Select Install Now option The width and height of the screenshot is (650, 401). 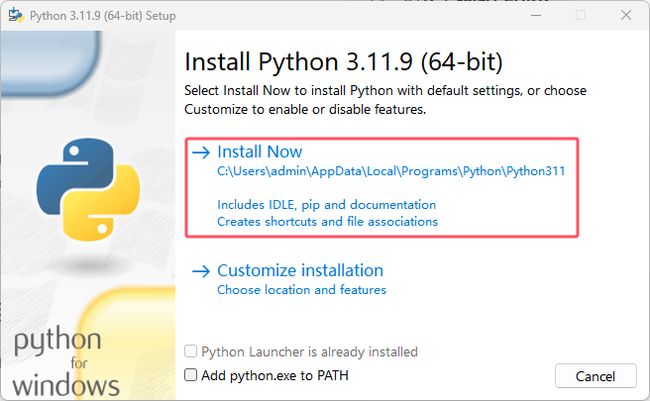click(381, 187)
